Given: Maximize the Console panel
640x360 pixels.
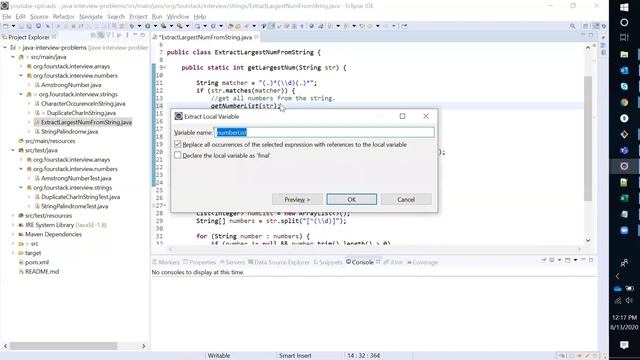Looking at the screenshot, I should coord(591,260).
